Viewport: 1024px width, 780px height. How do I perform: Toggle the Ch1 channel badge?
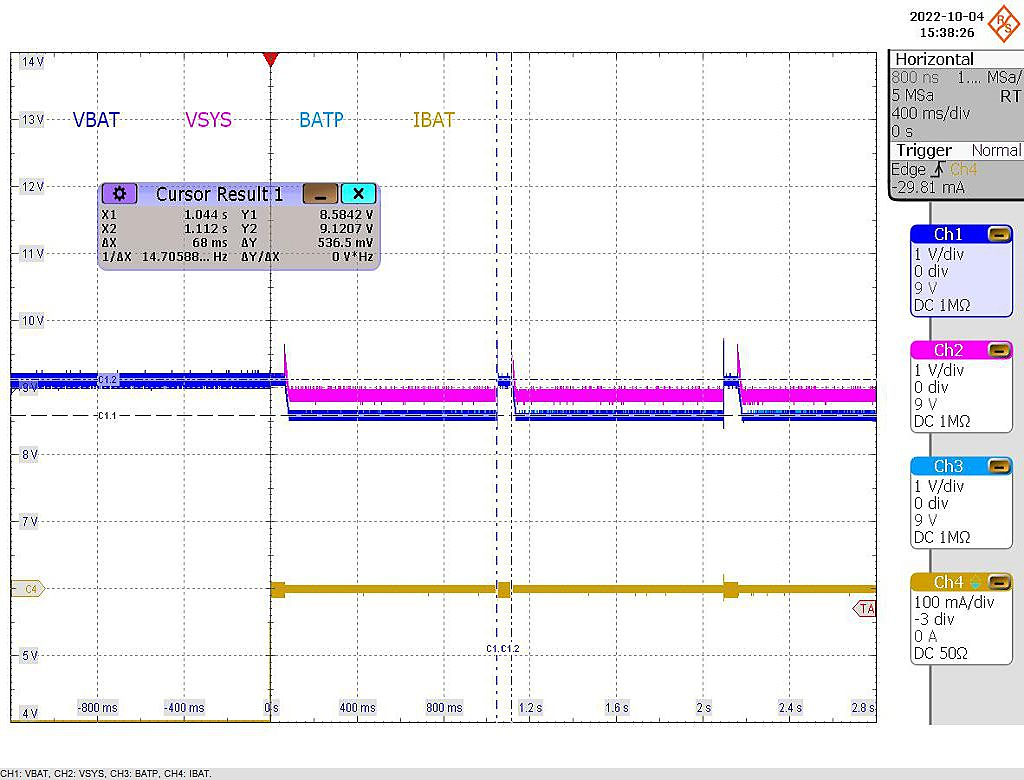coord(948,233)
